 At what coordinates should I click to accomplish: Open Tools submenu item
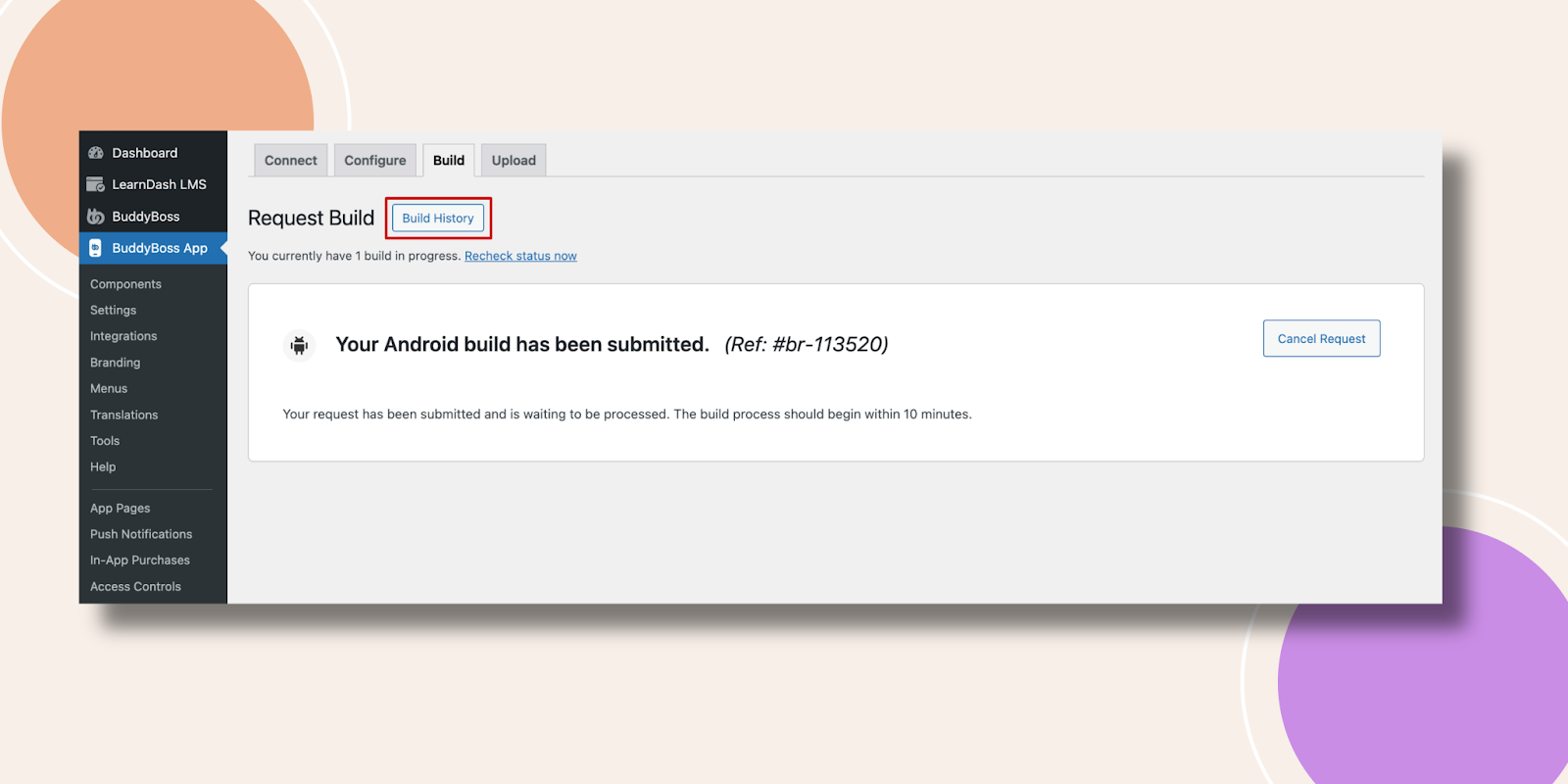[x=105, y=441]
